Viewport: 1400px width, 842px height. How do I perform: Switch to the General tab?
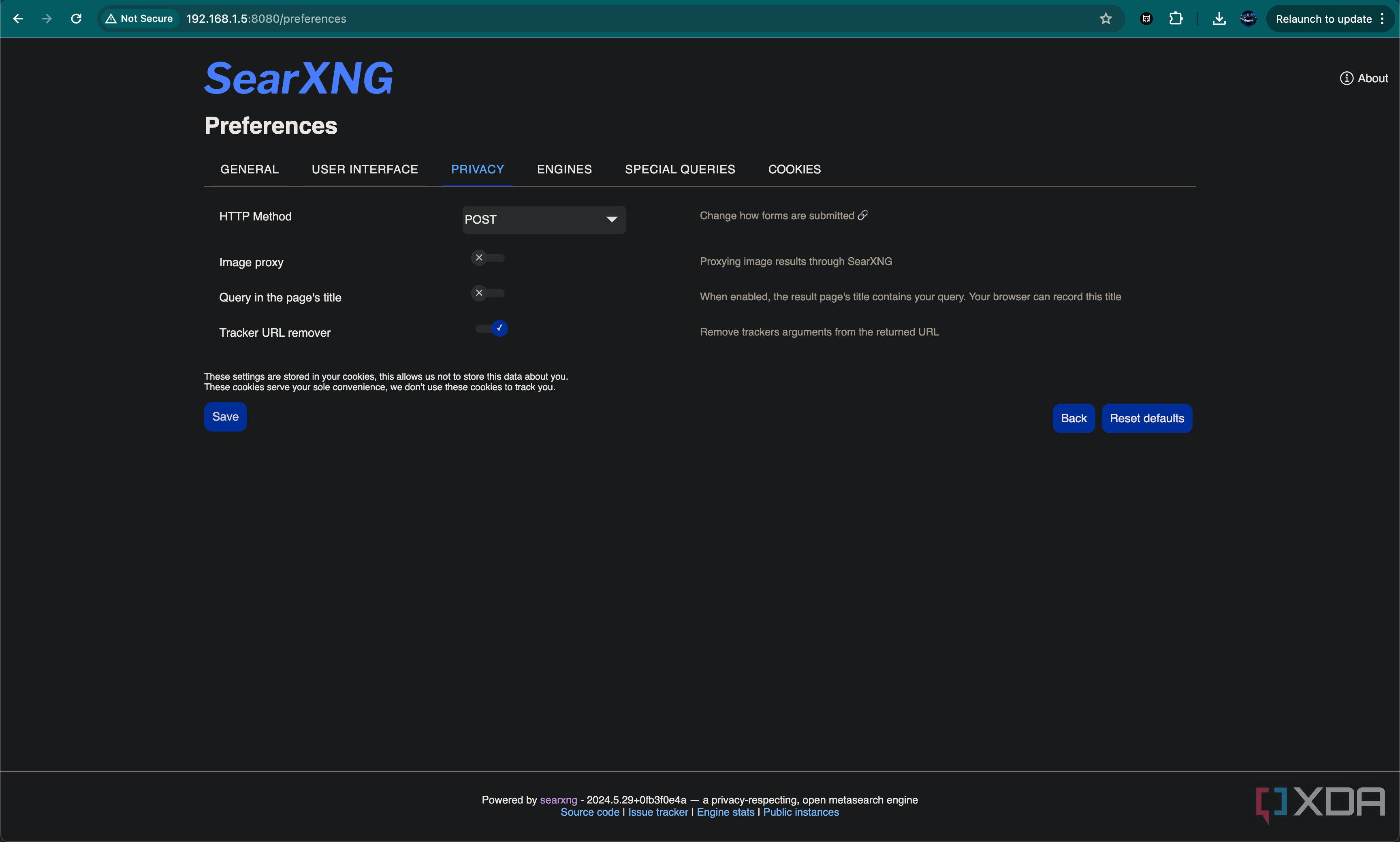click(x=250, y=169)
